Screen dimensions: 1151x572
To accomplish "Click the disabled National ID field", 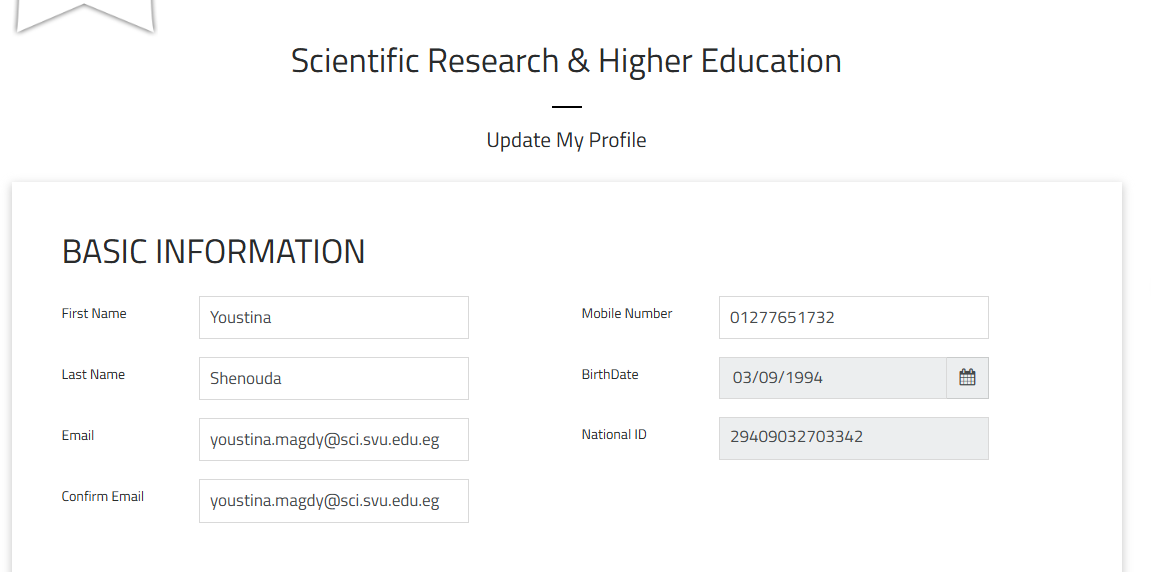I will 853,438.
